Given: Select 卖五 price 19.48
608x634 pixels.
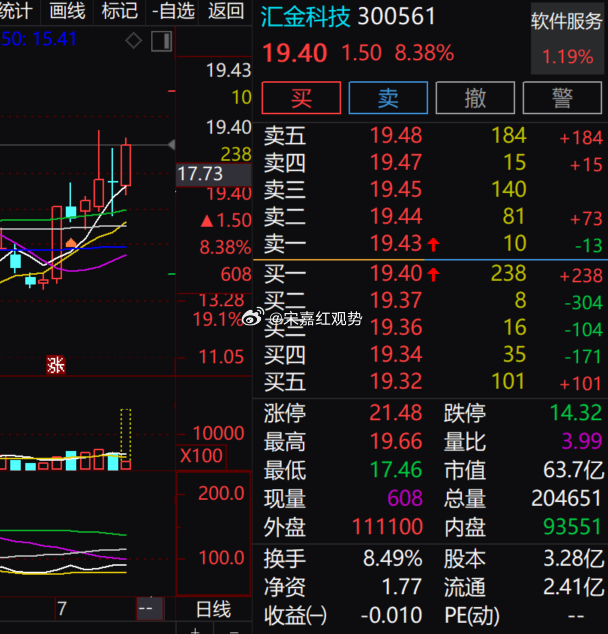Looking at the screenshot, I should (396, 135).
